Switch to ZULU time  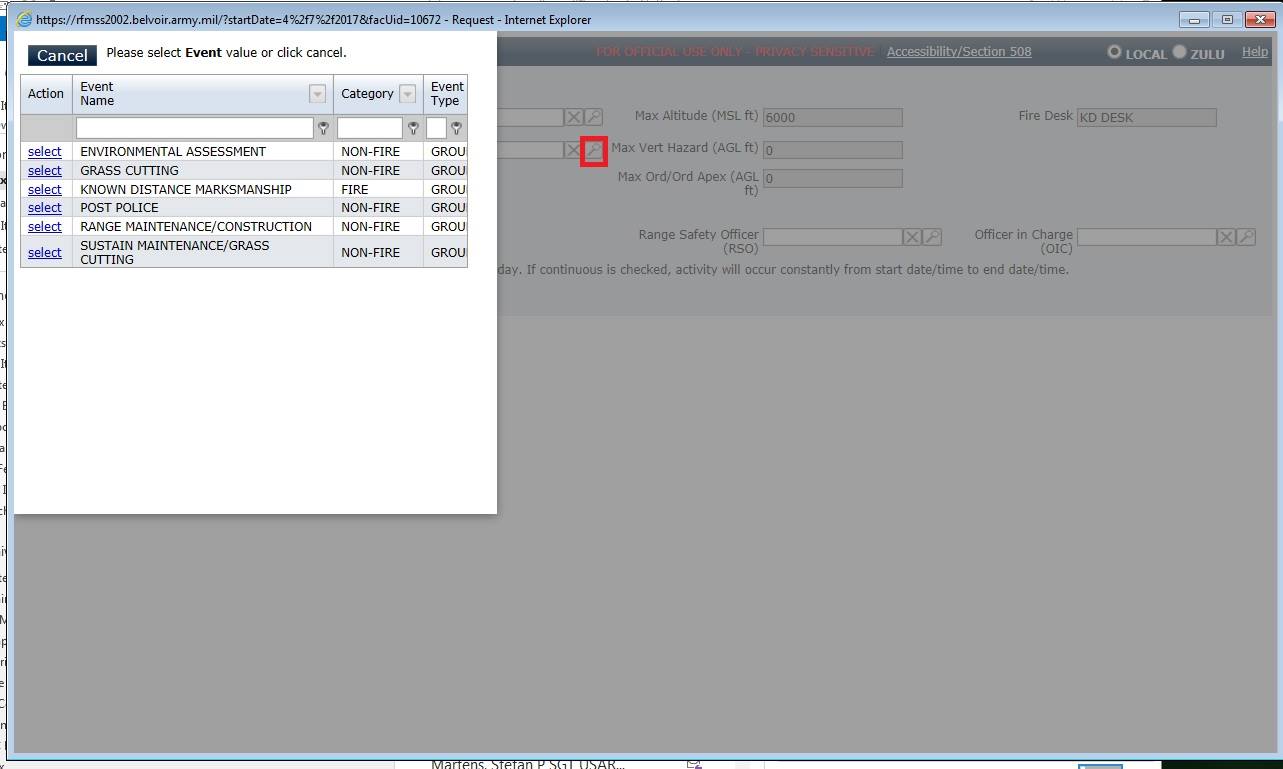point(1180,53)
